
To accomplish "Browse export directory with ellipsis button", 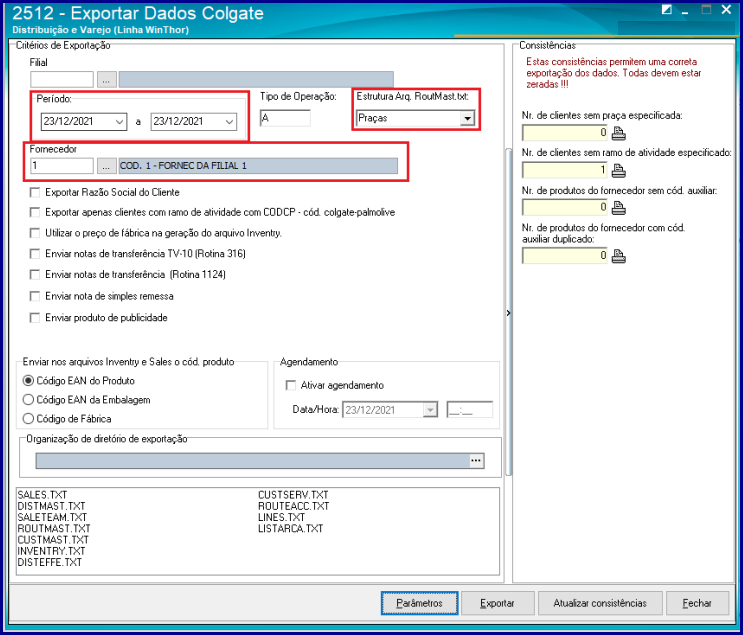I will pos(476,461).
